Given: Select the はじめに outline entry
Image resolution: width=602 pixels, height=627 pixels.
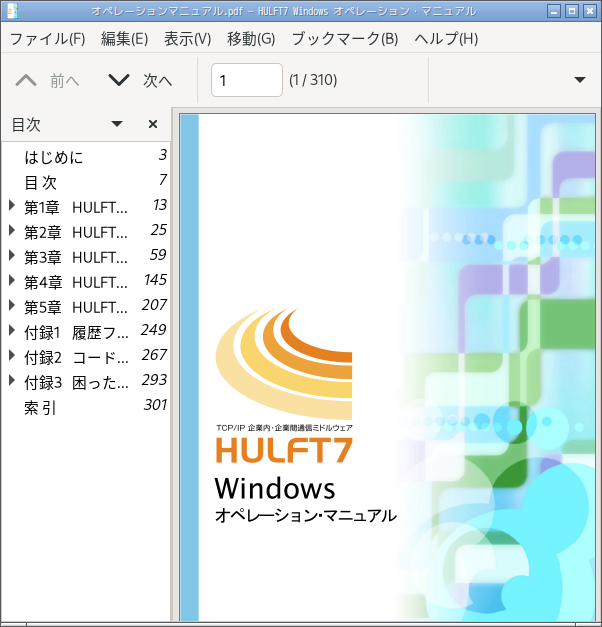Looking at the screenshot, I should pyautogui.click(x=86, y=157).
